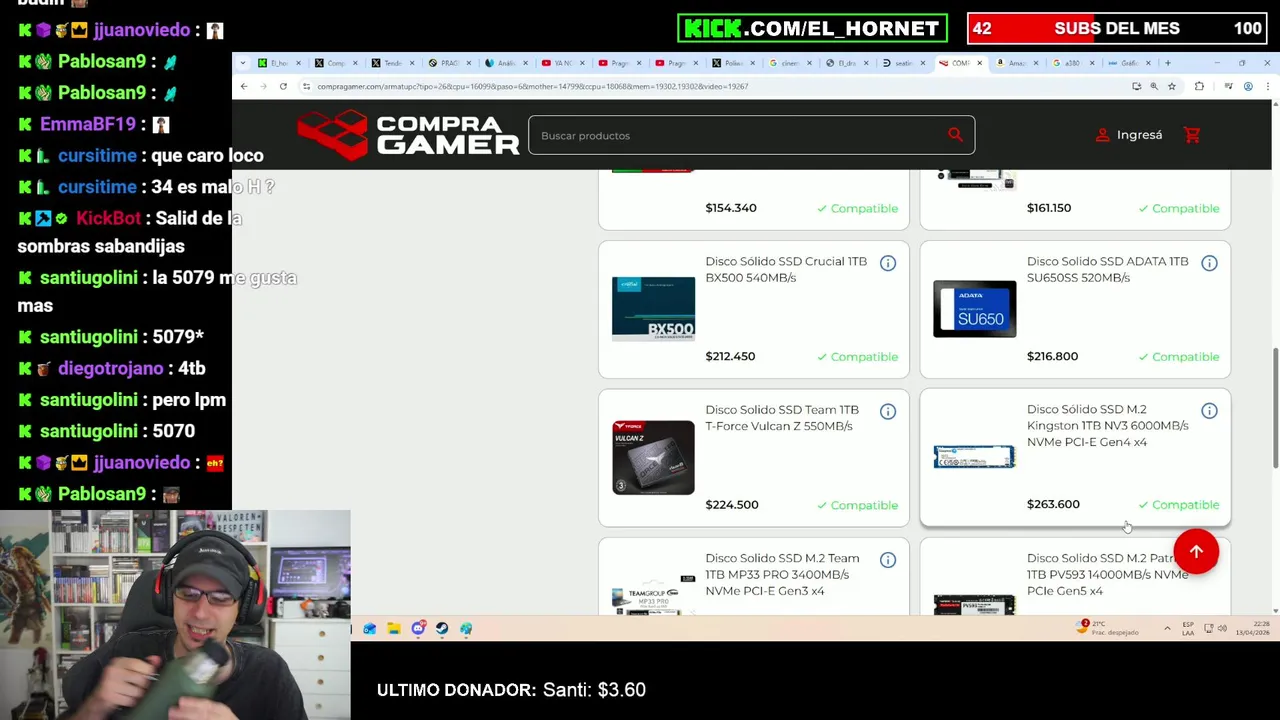Click the search magnifier icon

point(955,135)
